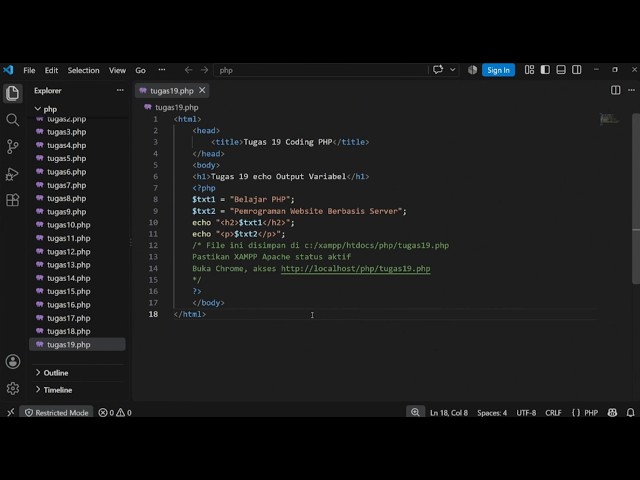Go forward with the right arrow
Screen dimensions: 640x480
pos(204,70)
